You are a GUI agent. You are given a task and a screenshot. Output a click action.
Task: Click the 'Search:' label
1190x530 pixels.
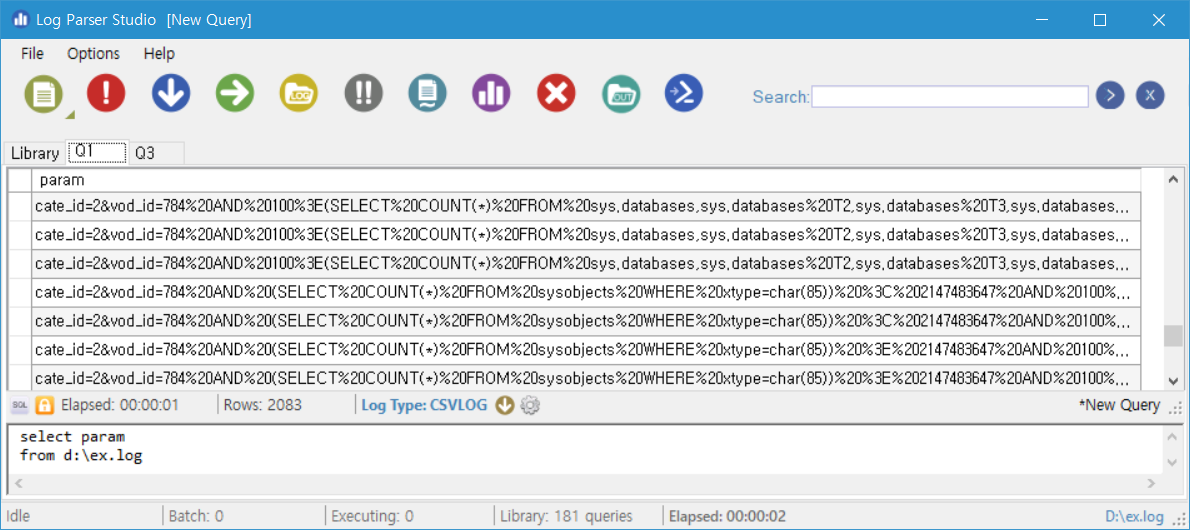click(781, 97)
